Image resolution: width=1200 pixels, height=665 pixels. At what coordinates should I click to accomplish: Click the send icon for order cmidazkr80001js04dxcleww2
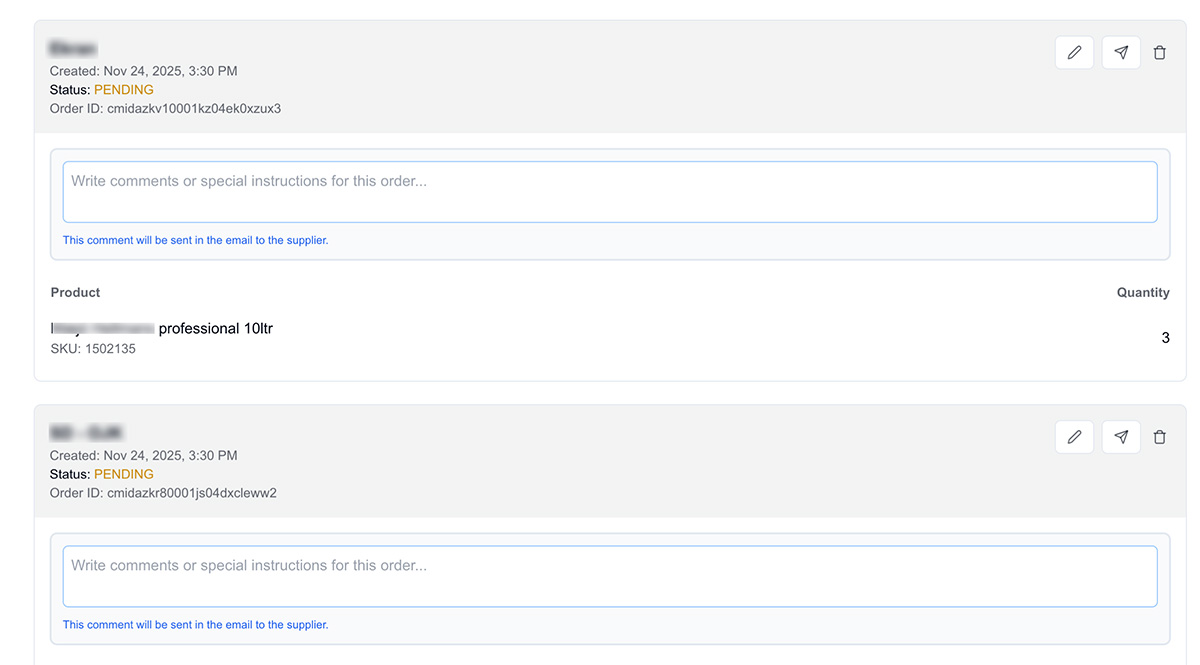(1121, 437)
